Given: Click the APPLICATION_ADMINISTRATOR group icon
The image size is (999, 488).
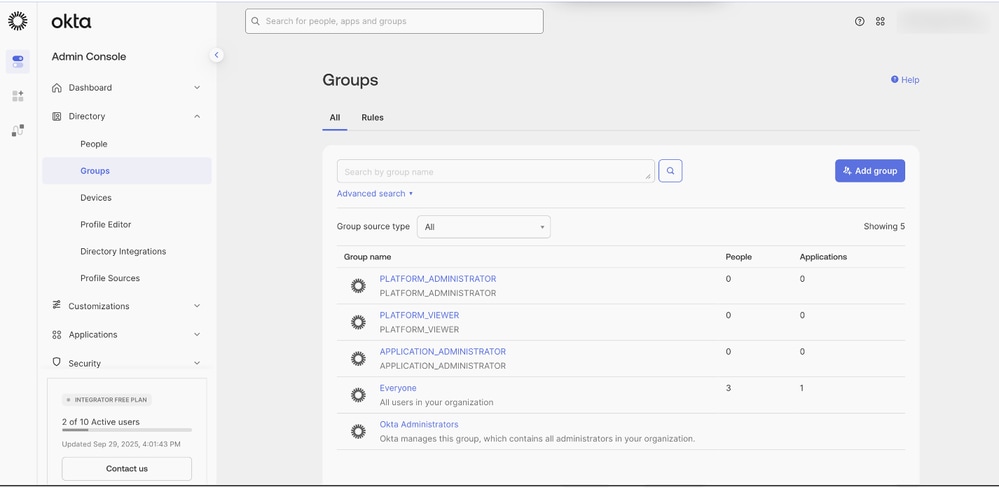Looking at the screenshot, I should coord(358,359).
